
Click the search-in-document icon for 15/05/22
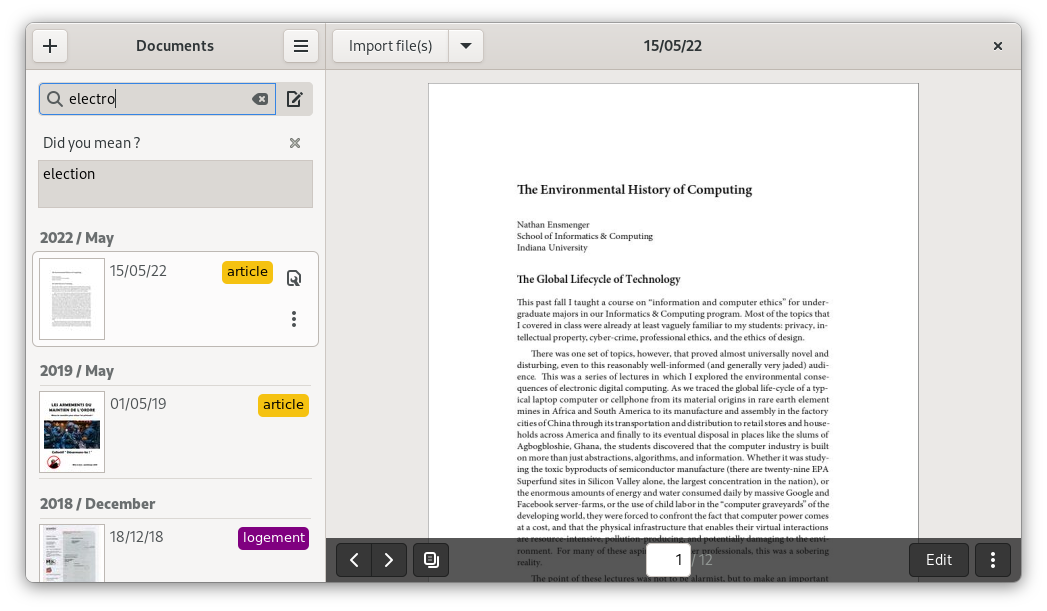tap(294, 278)
